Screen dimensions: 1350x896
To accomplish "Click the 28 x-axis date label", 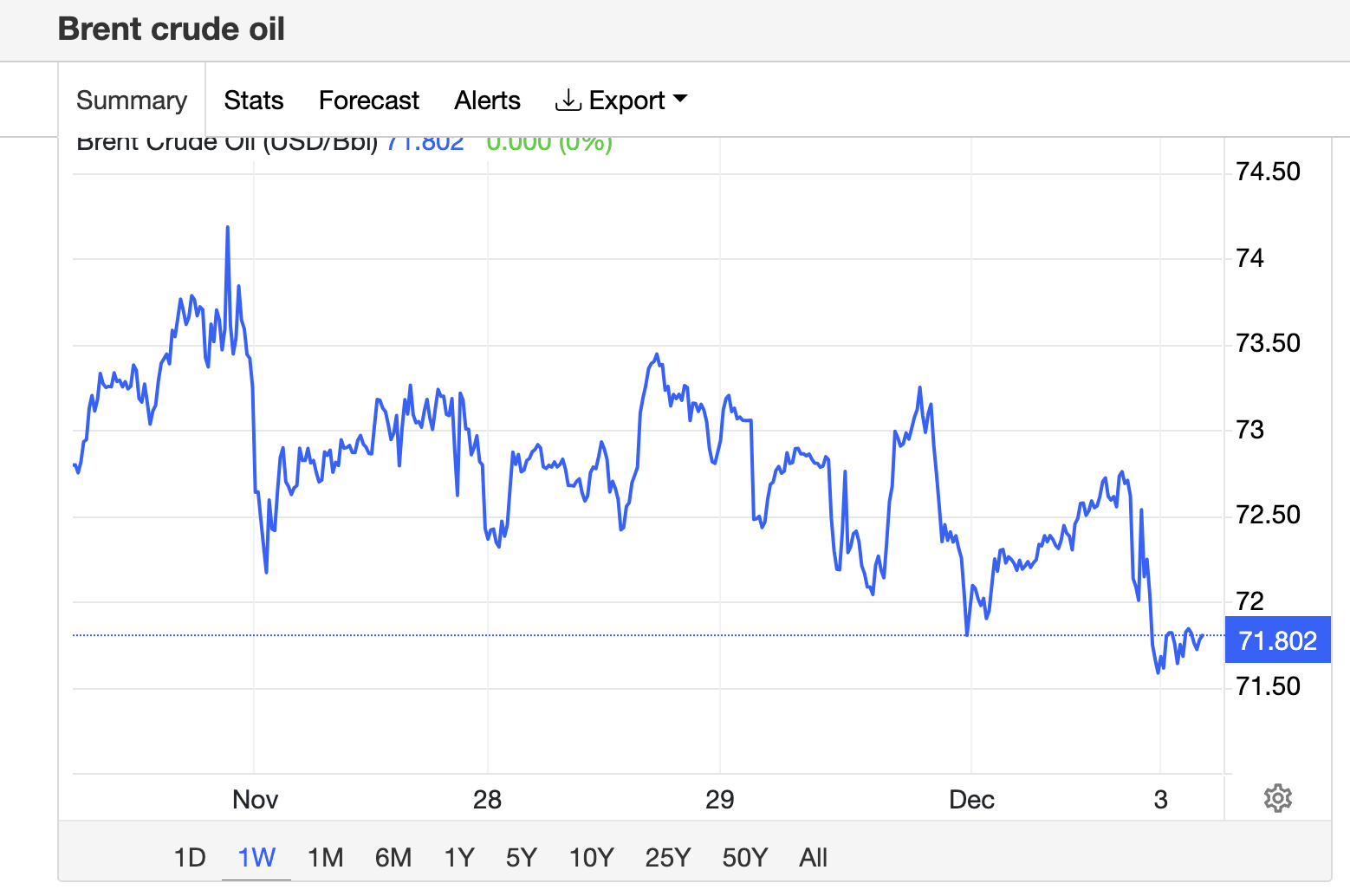I will [487, 799].
